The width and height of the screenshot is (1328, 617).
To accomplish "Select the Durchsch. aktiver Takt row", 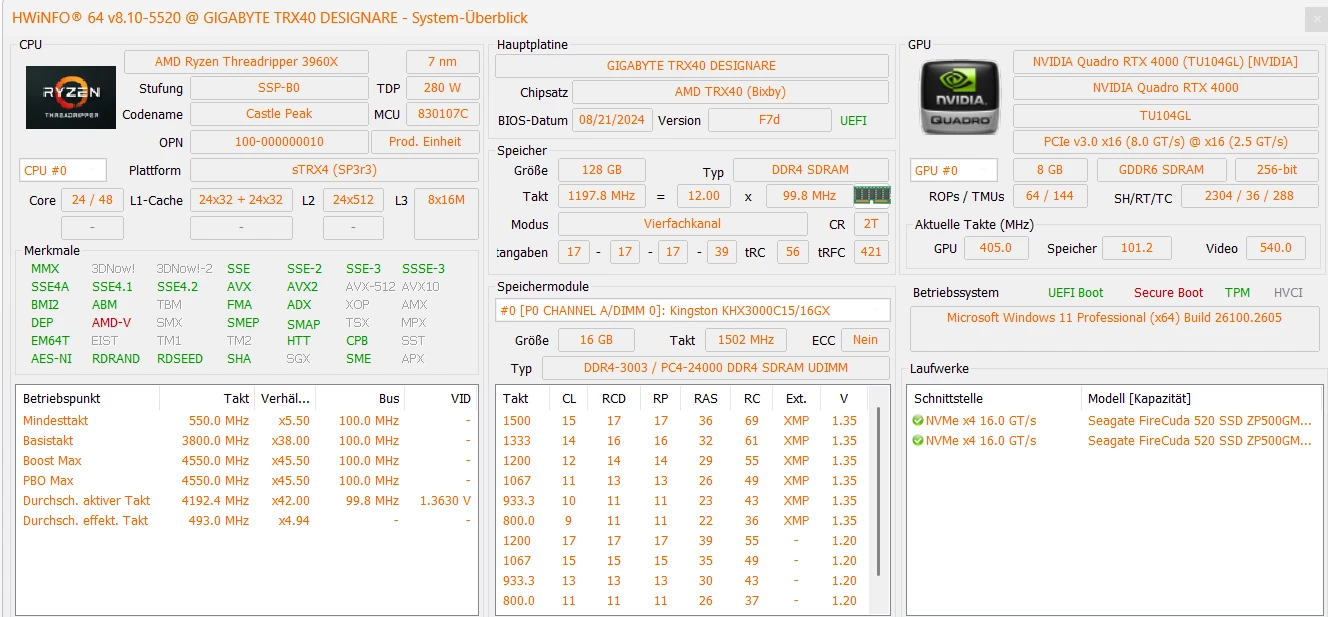I will 247,501.
